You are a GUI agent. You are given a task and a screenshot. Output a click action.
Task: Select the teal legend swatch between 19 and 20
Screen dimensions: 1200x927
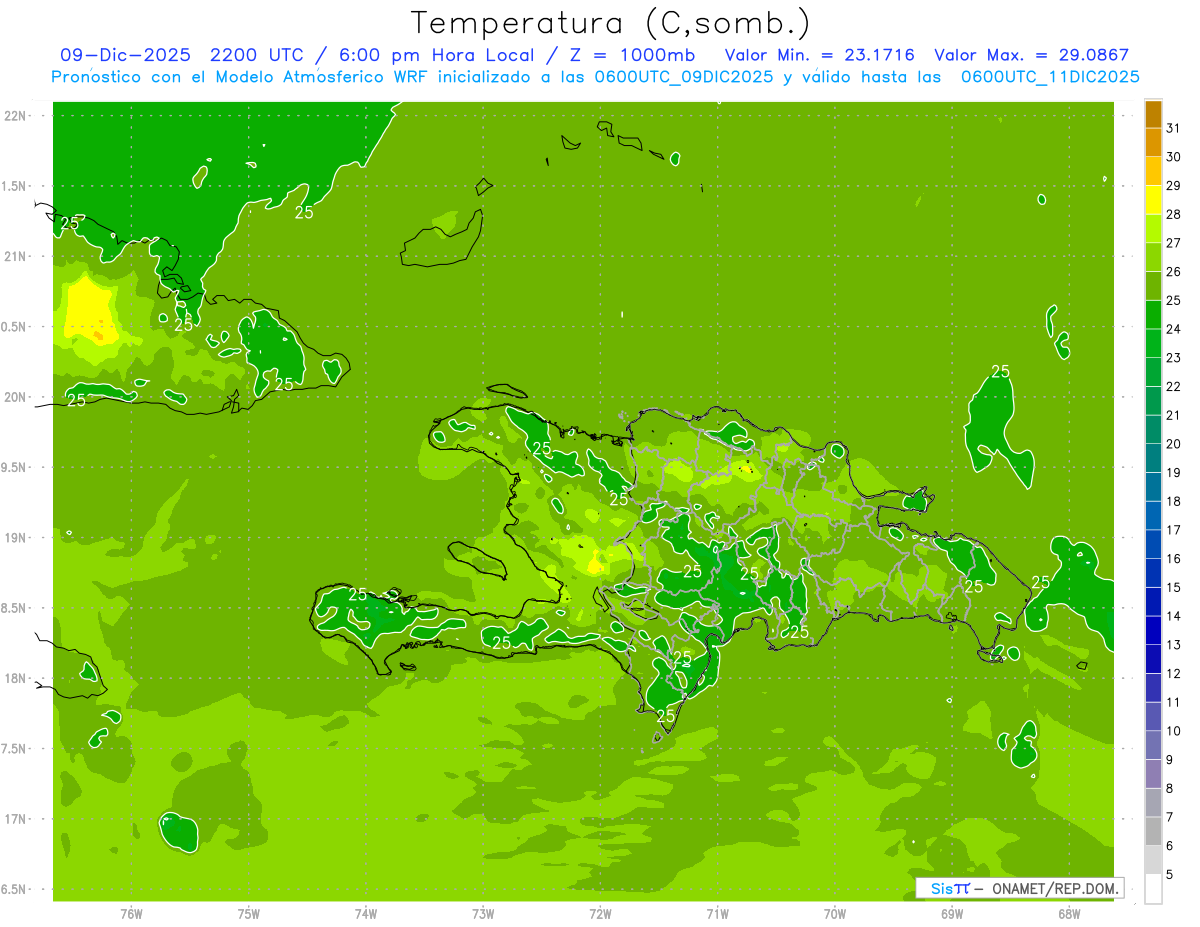[1153, 458]
